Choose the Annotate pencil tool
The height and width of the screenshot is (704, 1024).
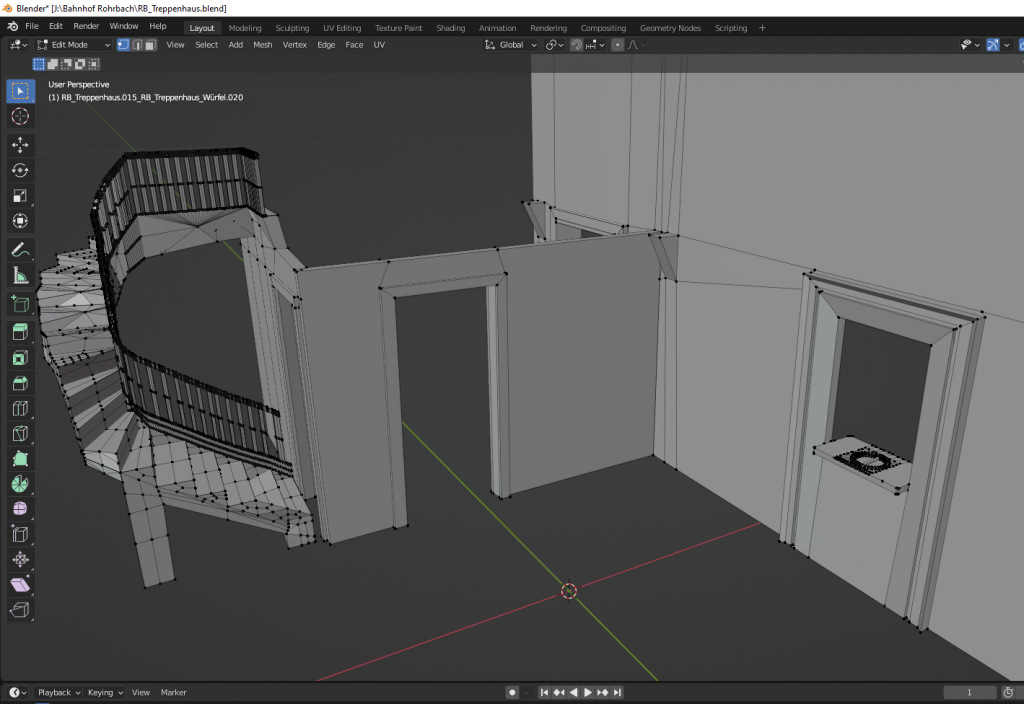pyautogui.click(x=20, y=249)
